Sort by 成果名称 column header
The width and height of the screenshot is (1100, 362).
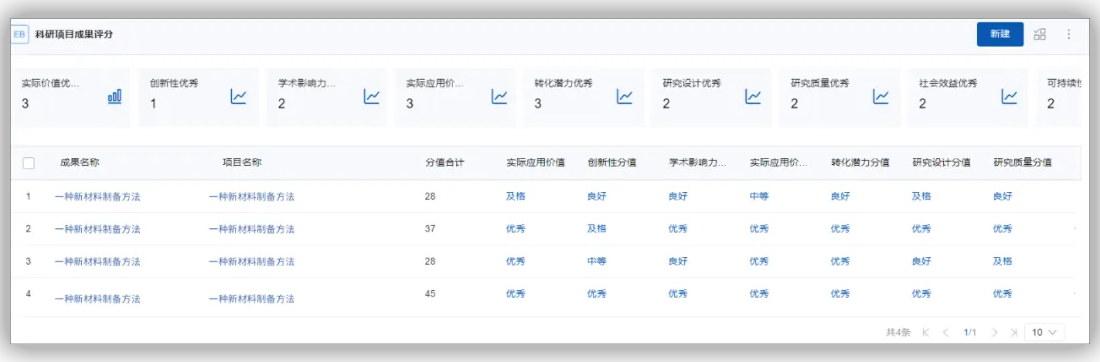point(79,162)
